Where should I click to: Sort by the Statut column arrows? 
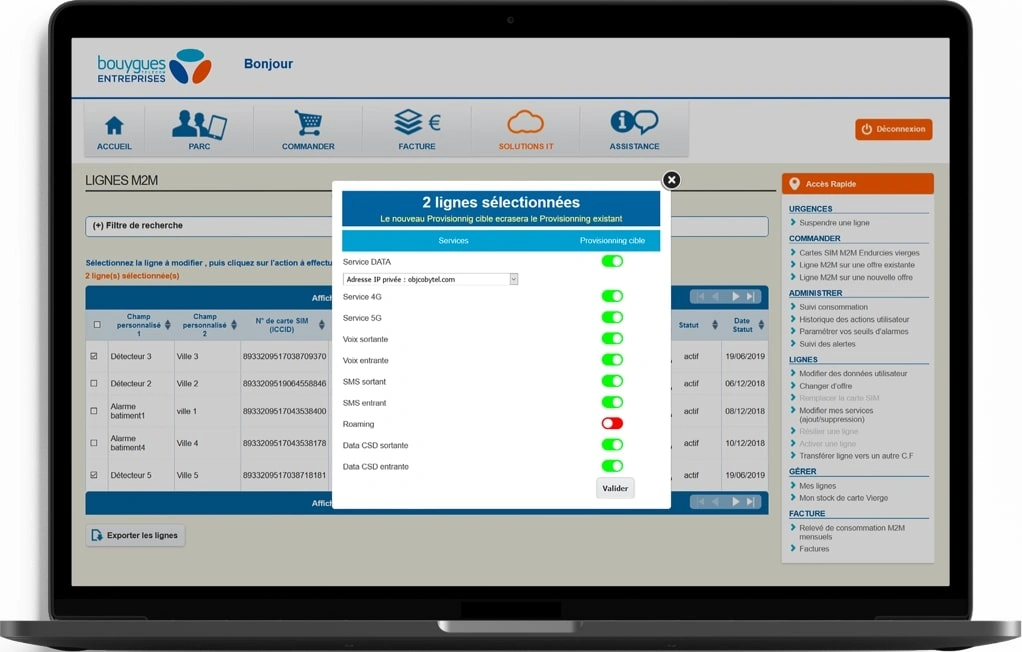714,325
